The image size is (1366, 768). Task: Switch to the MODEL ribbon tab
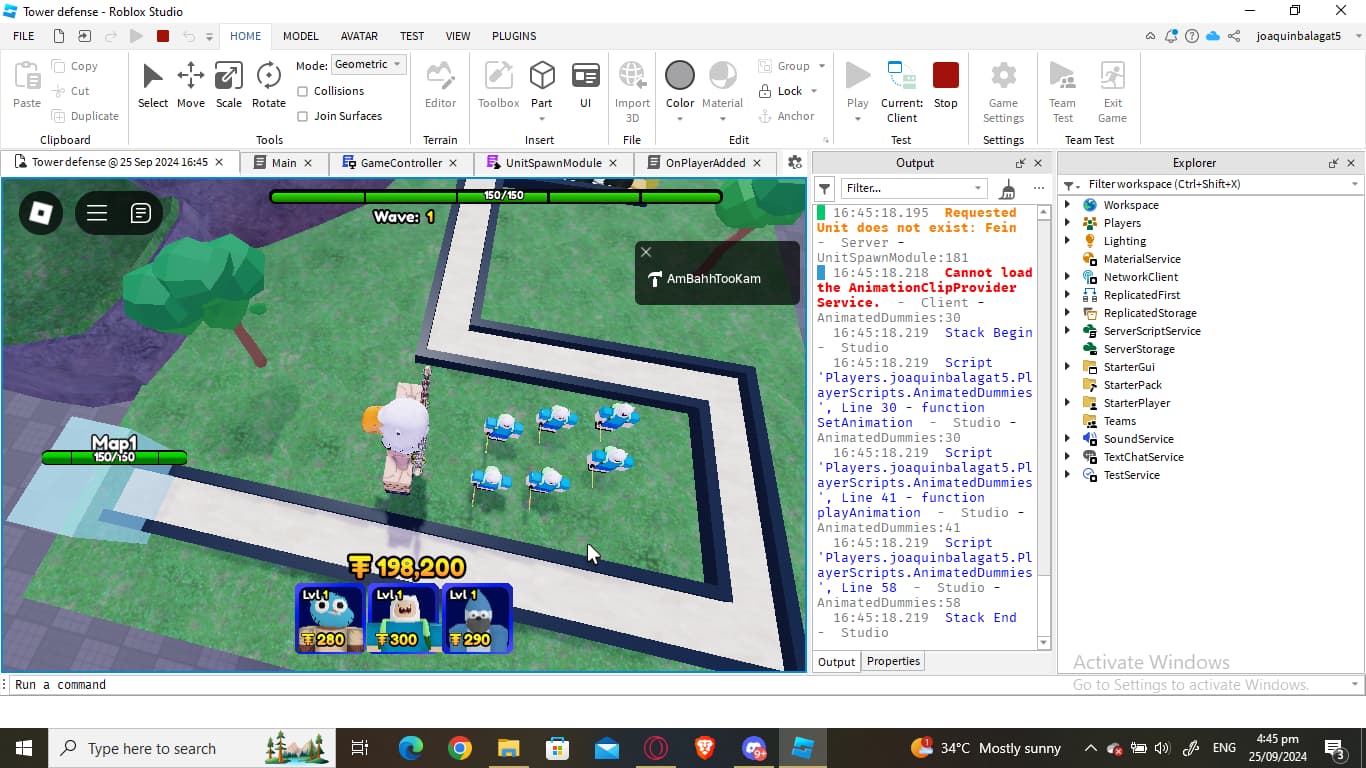[300, 36]
